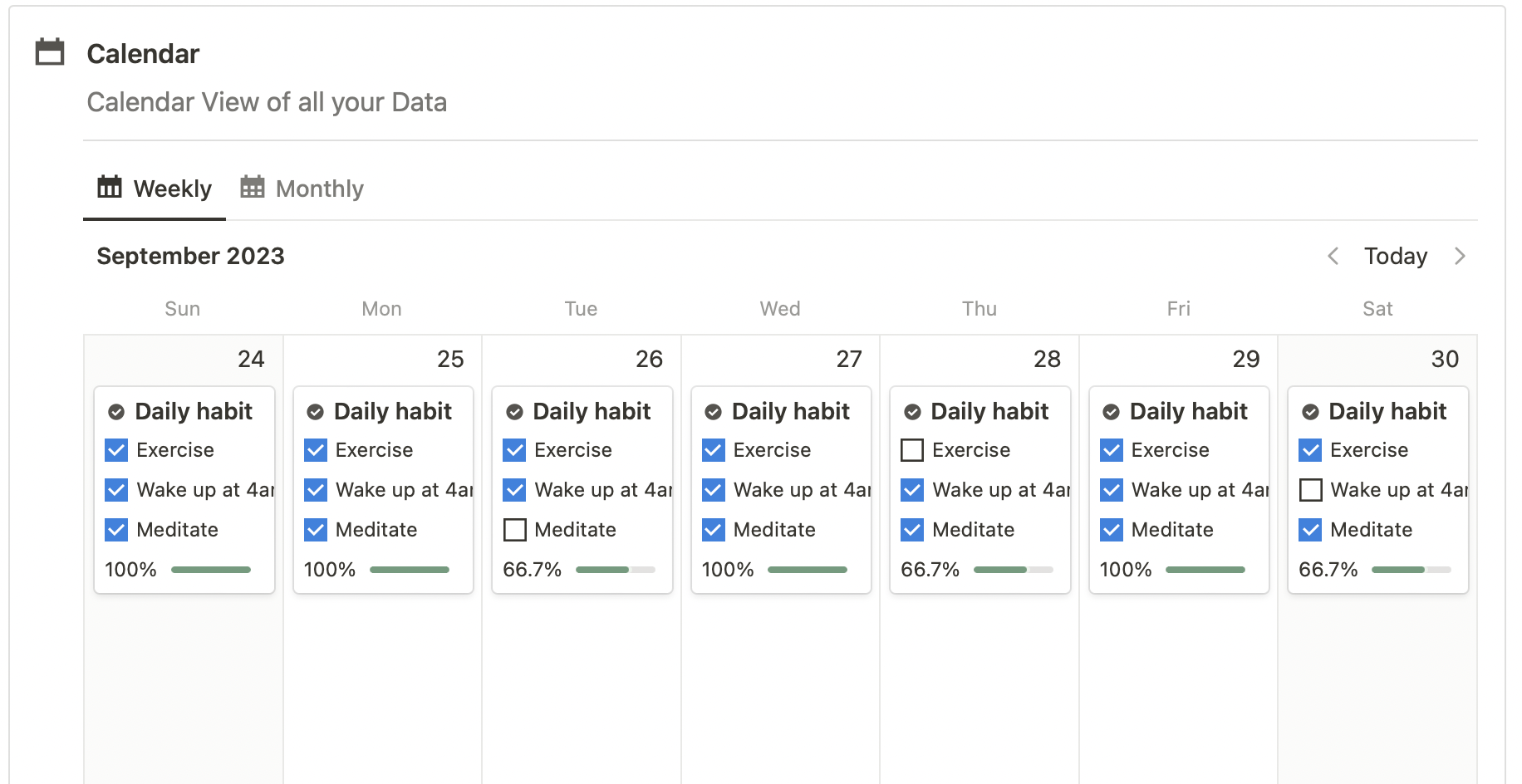Check the Exercise box on Thursday 28
The image size is (1522, 784).
(912, 450)
